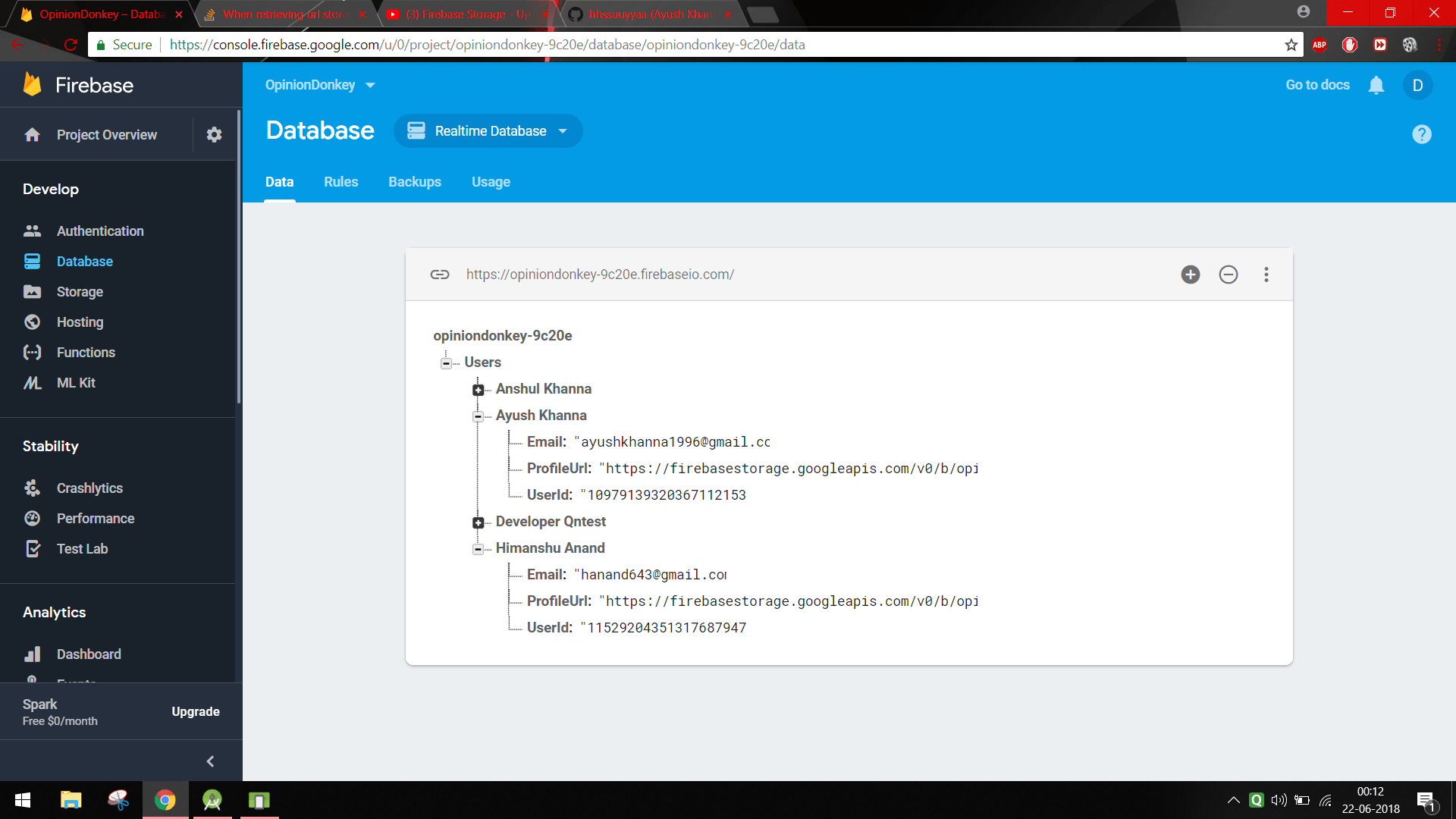Open the notifications bell

[1376, 85]
